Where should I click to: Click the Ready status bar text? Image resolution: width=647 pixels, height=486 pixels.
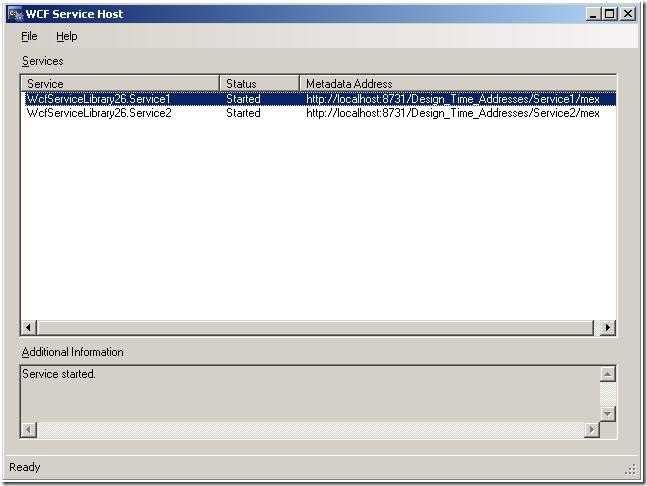point(25,467)
